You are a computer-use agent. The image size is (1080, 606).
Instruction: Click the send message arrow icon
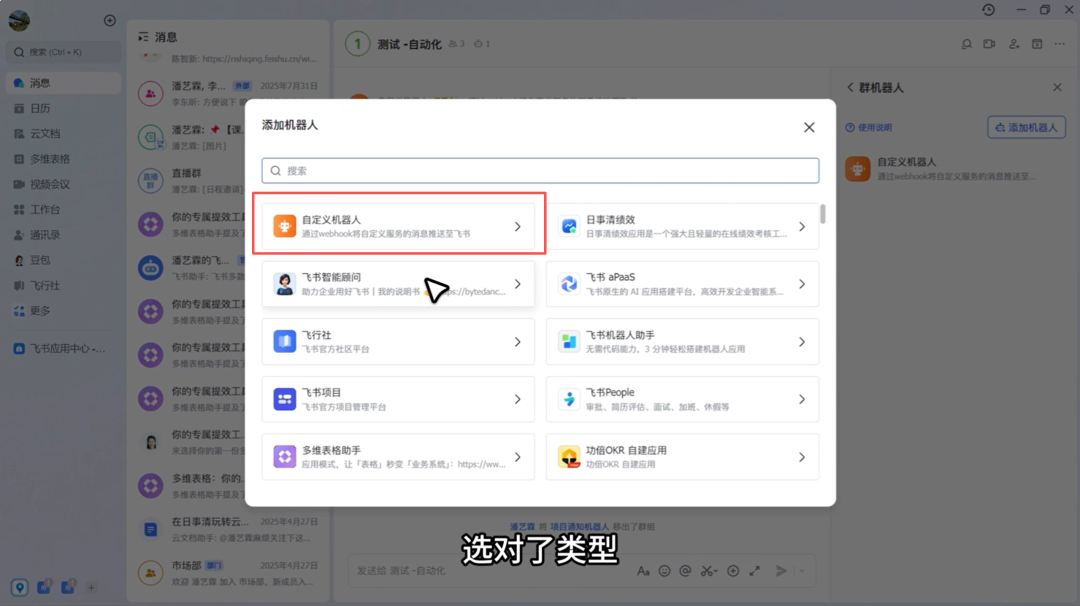pos(781,571)
